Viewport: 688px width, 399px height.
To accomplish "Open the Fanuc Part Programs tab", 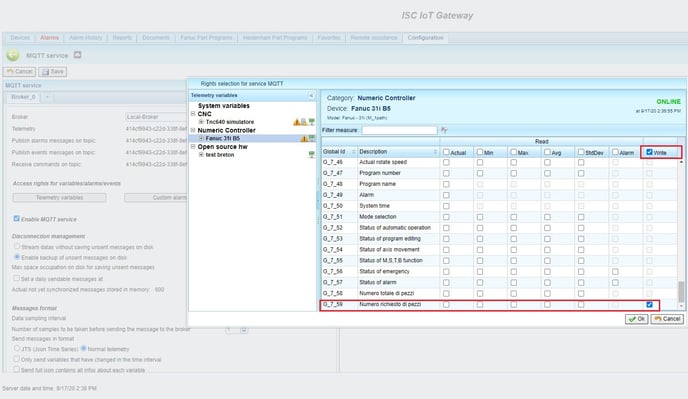I will [x=206, y=38].
